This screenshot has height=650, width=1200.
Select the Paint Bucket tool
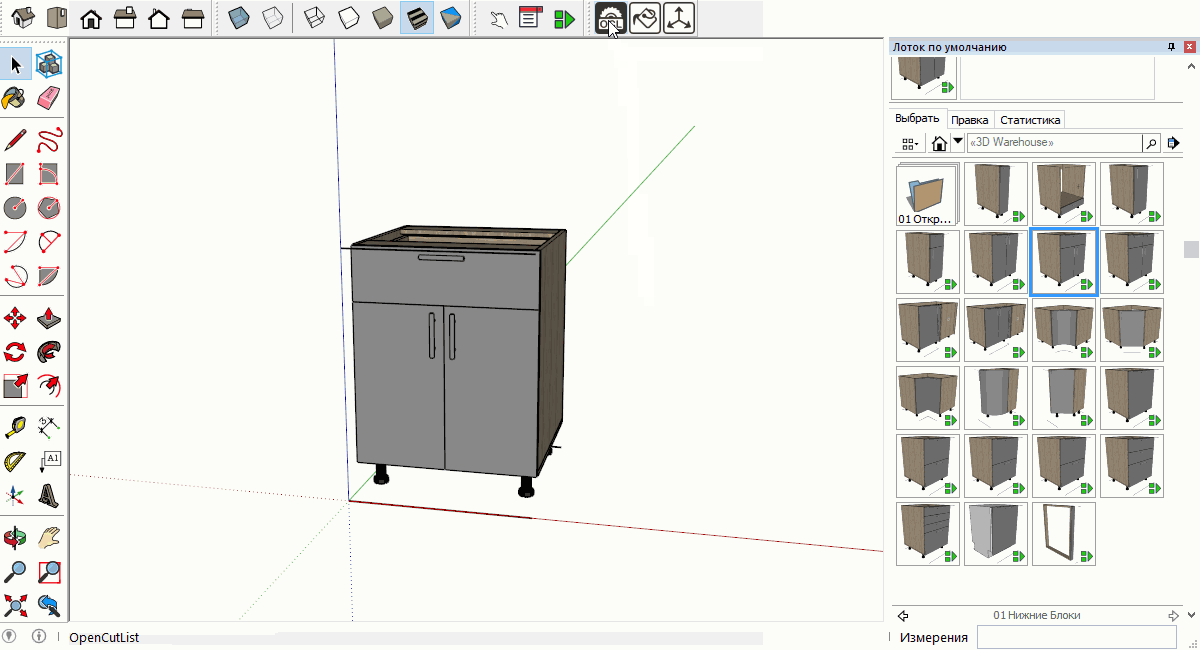[15, 98]
